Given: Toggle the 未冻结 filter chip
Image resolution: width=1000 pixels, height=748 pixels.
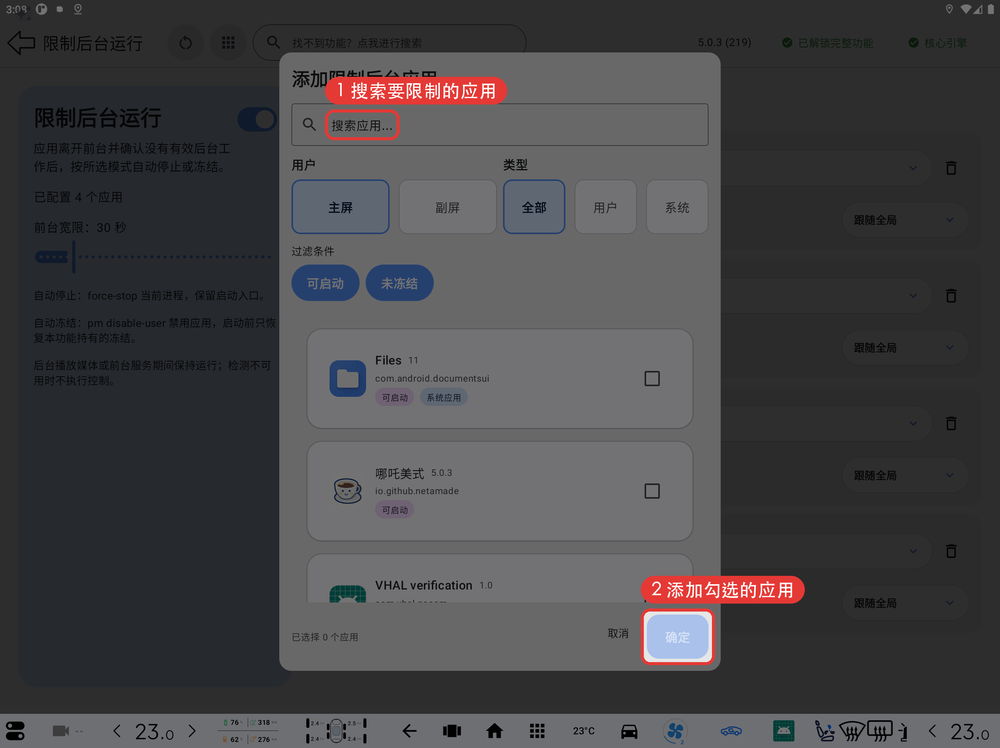Looking at the screenshot, I should (x=399, y=282).
